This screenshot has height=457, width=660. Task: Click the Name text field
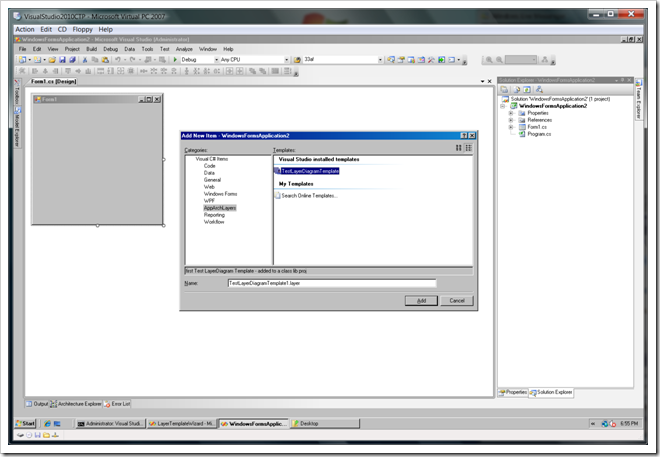317,283
